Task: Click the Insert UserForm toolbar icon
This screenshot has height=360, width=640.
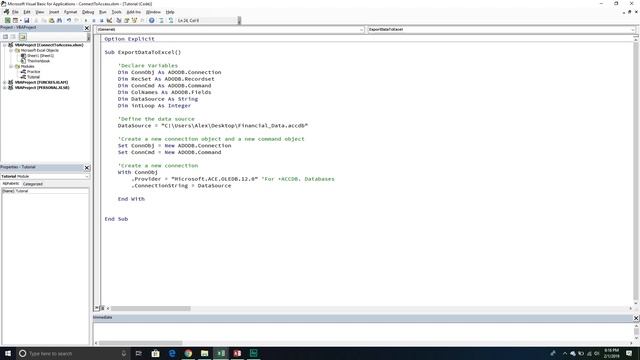Action: 15,20
